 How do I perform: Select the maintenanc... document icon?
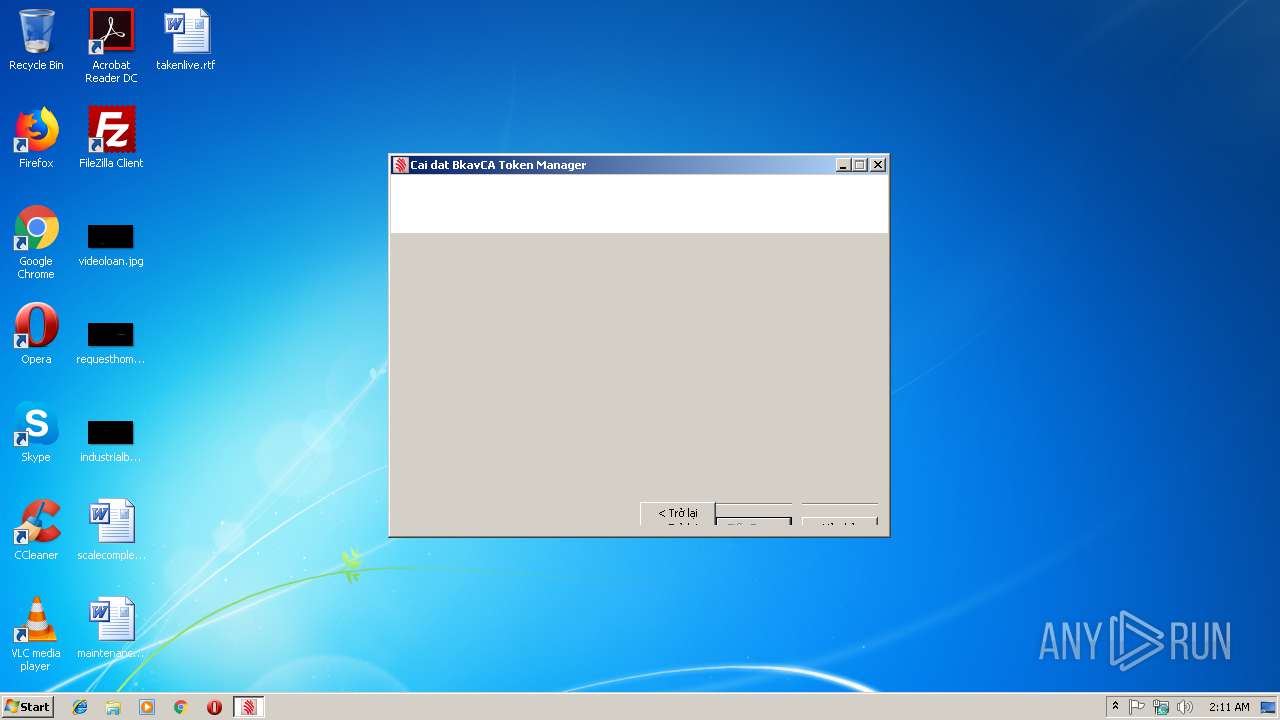click(x=111, y=628)
